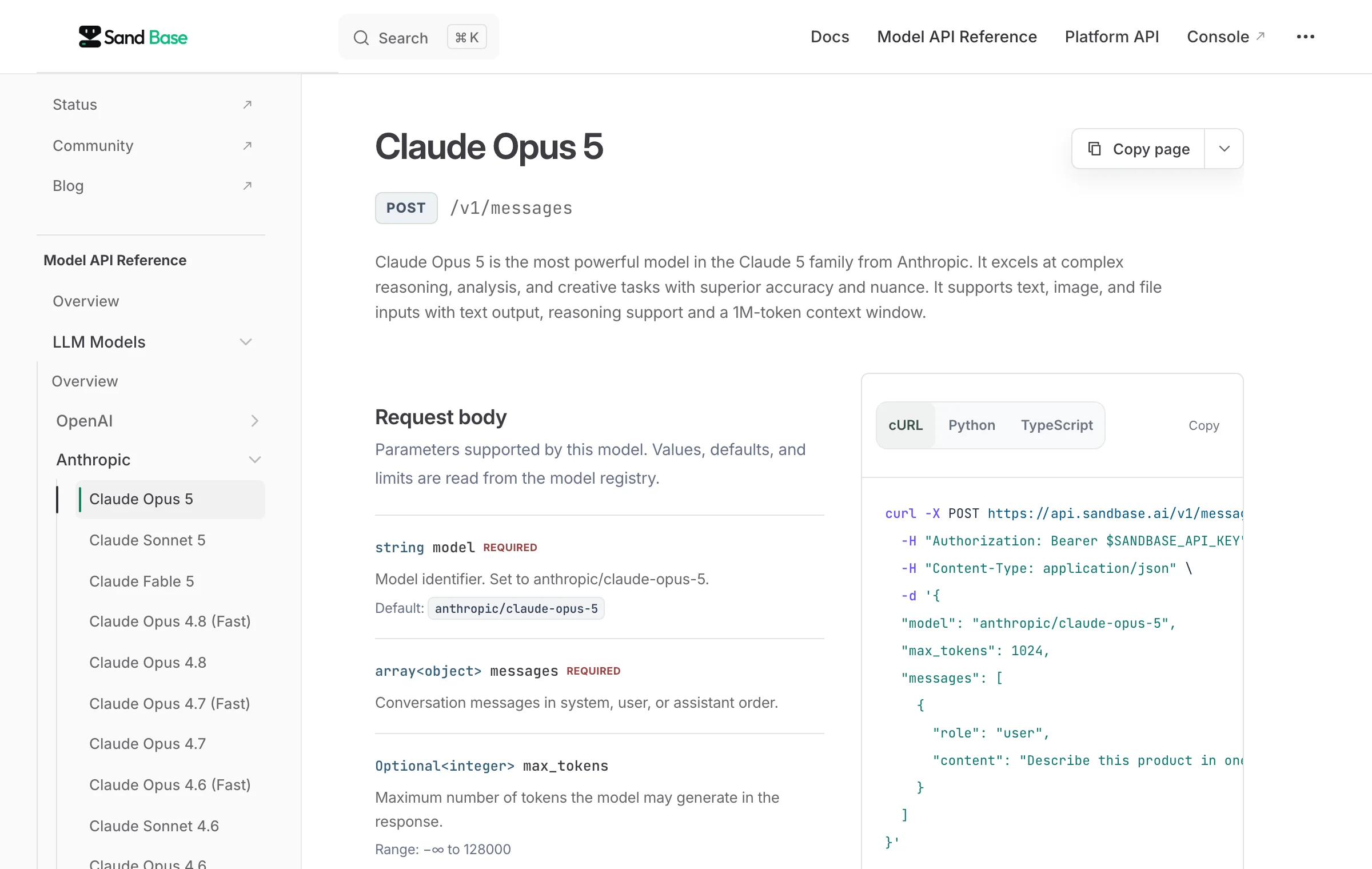The width and height of the screenshot is (1372, 869).
Task: Open the Platform API nav item
Action: click(x=1112, y=37)
